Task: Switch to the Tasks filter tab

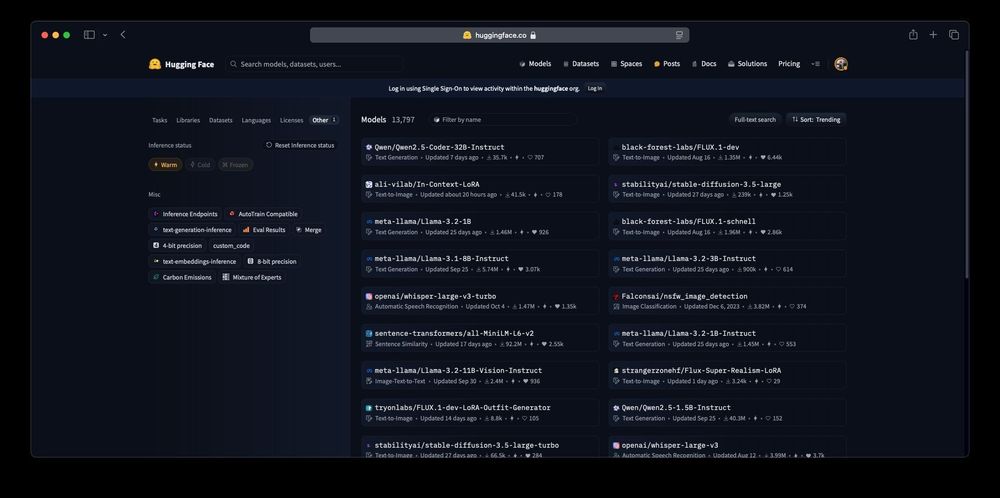Action: coord(159,120)
